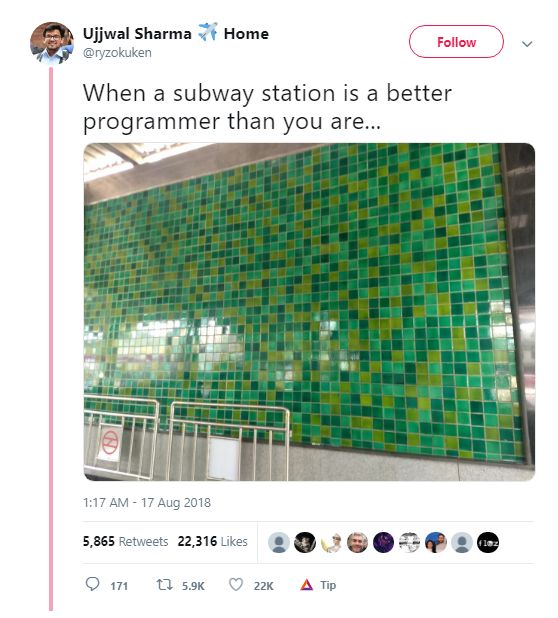Click the Brave Tip triangle icon

[307, 585]
